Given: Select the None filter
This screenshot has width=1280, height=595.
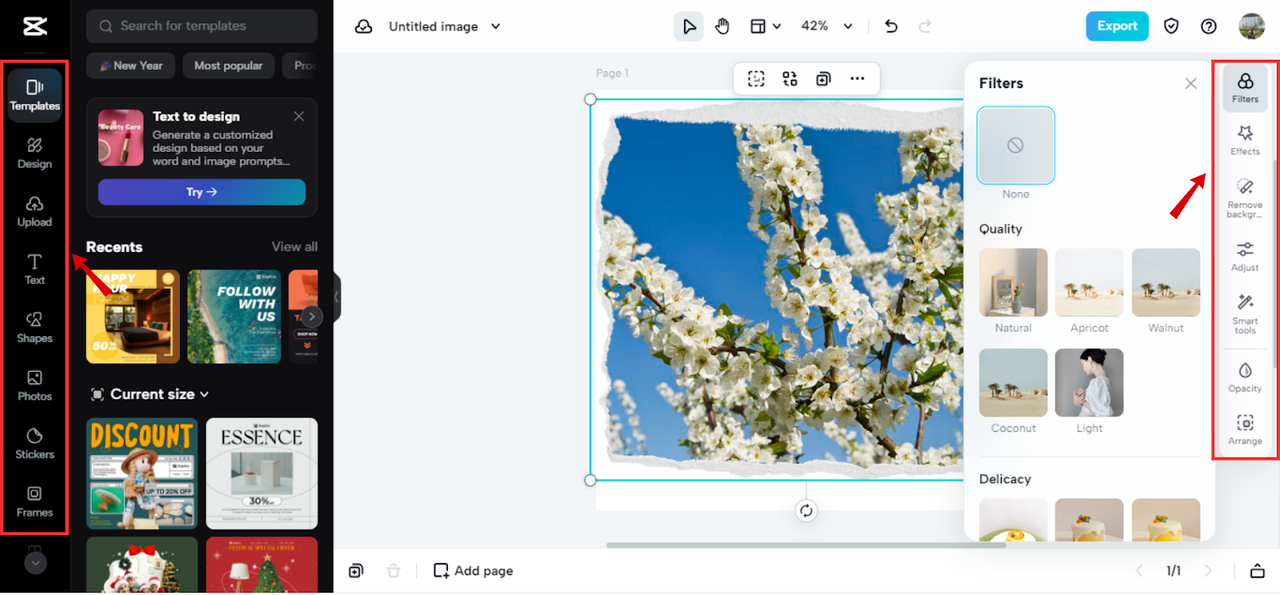Looking at the screenshot, I should 1015,145.
